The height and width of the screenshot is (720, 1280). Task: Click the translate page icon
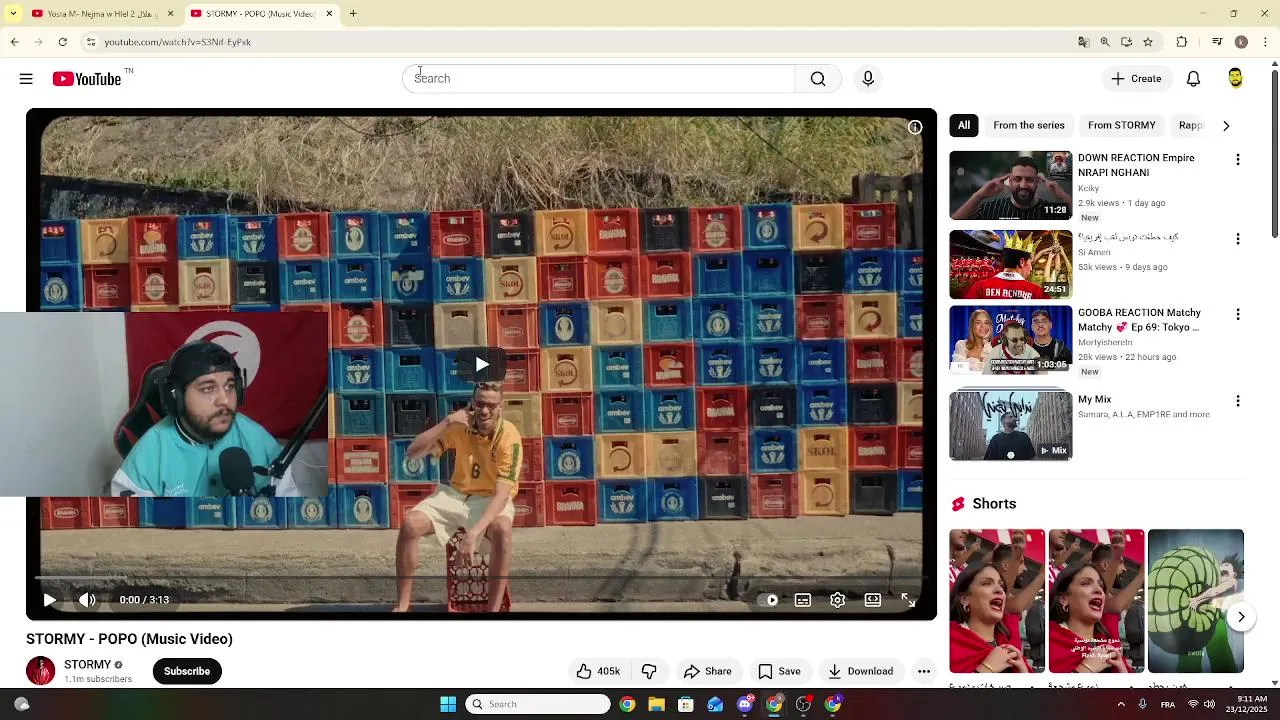[1083, 42]
